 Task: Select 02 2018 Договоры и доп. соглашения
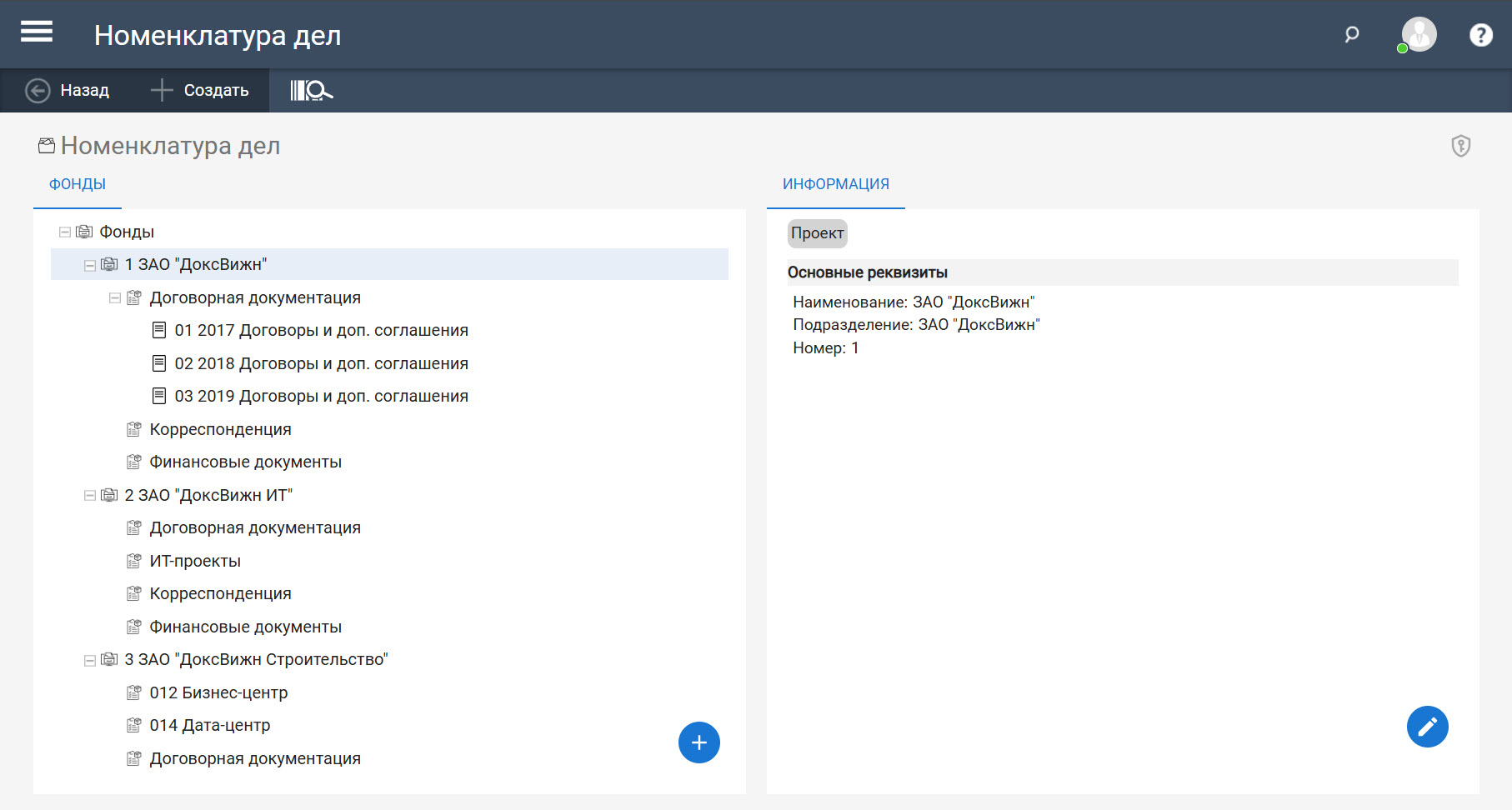pos(321,364)
